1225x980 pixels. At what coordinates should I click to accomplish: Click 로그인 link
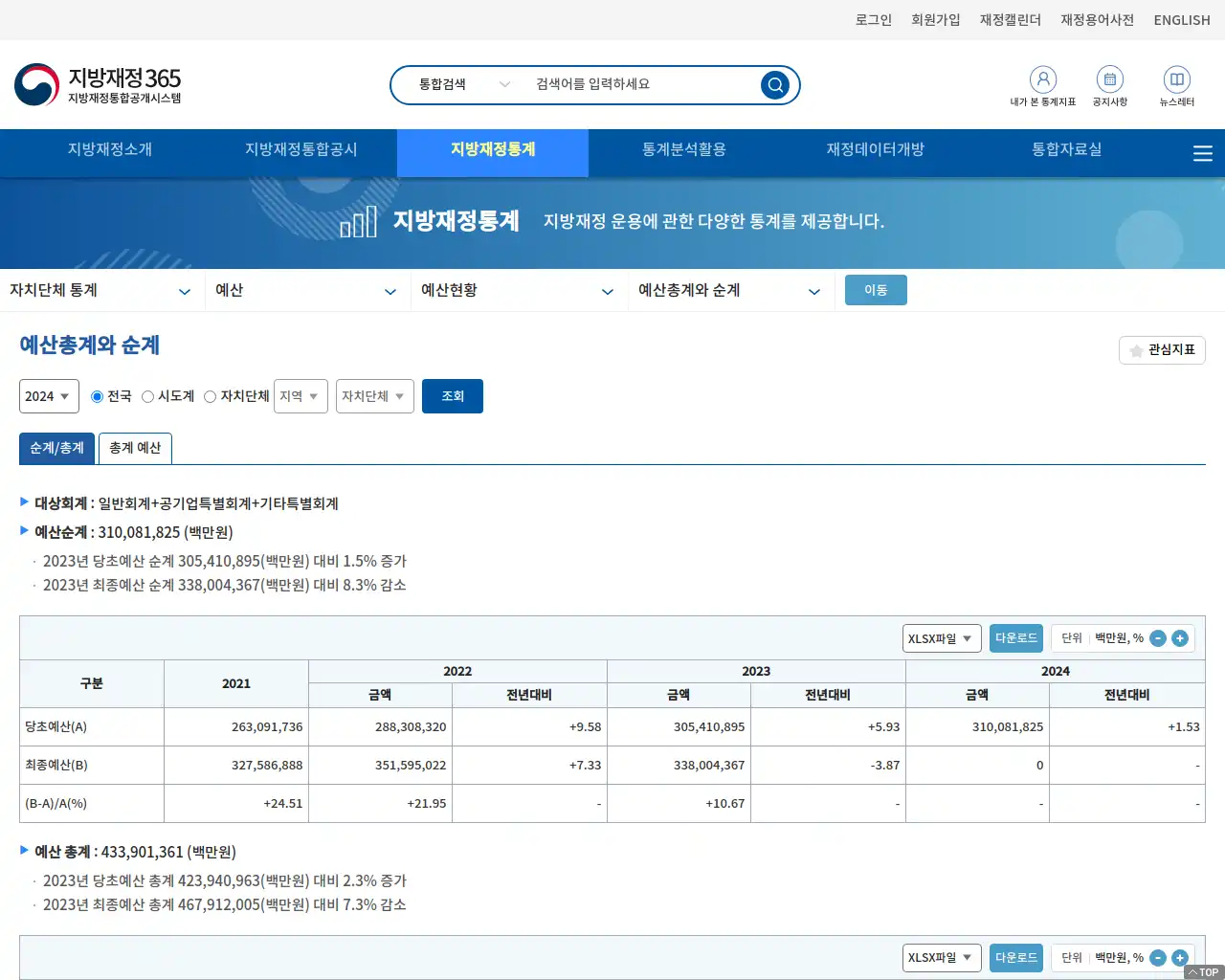[x=874, y=20]
